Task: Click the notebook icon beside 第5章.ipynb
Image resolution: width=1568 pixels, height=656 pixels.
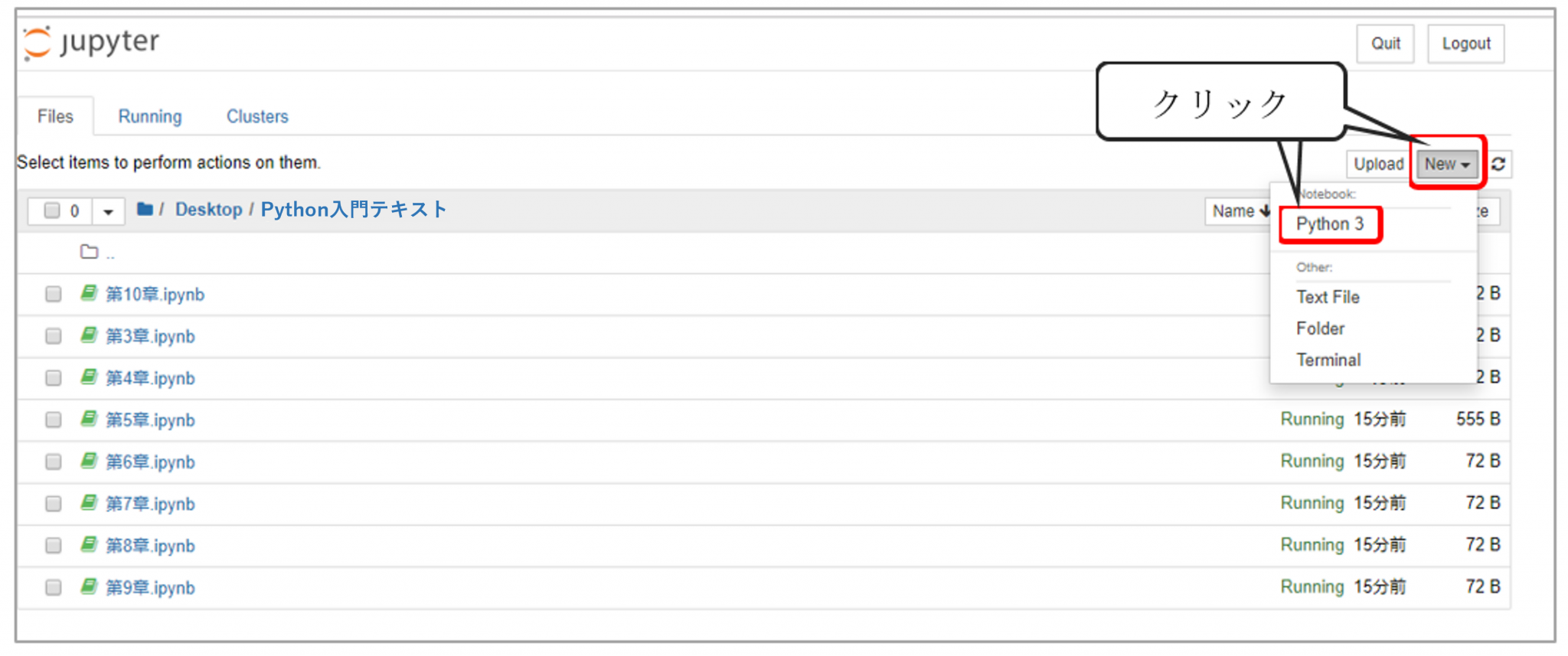Action: point(90,419)
